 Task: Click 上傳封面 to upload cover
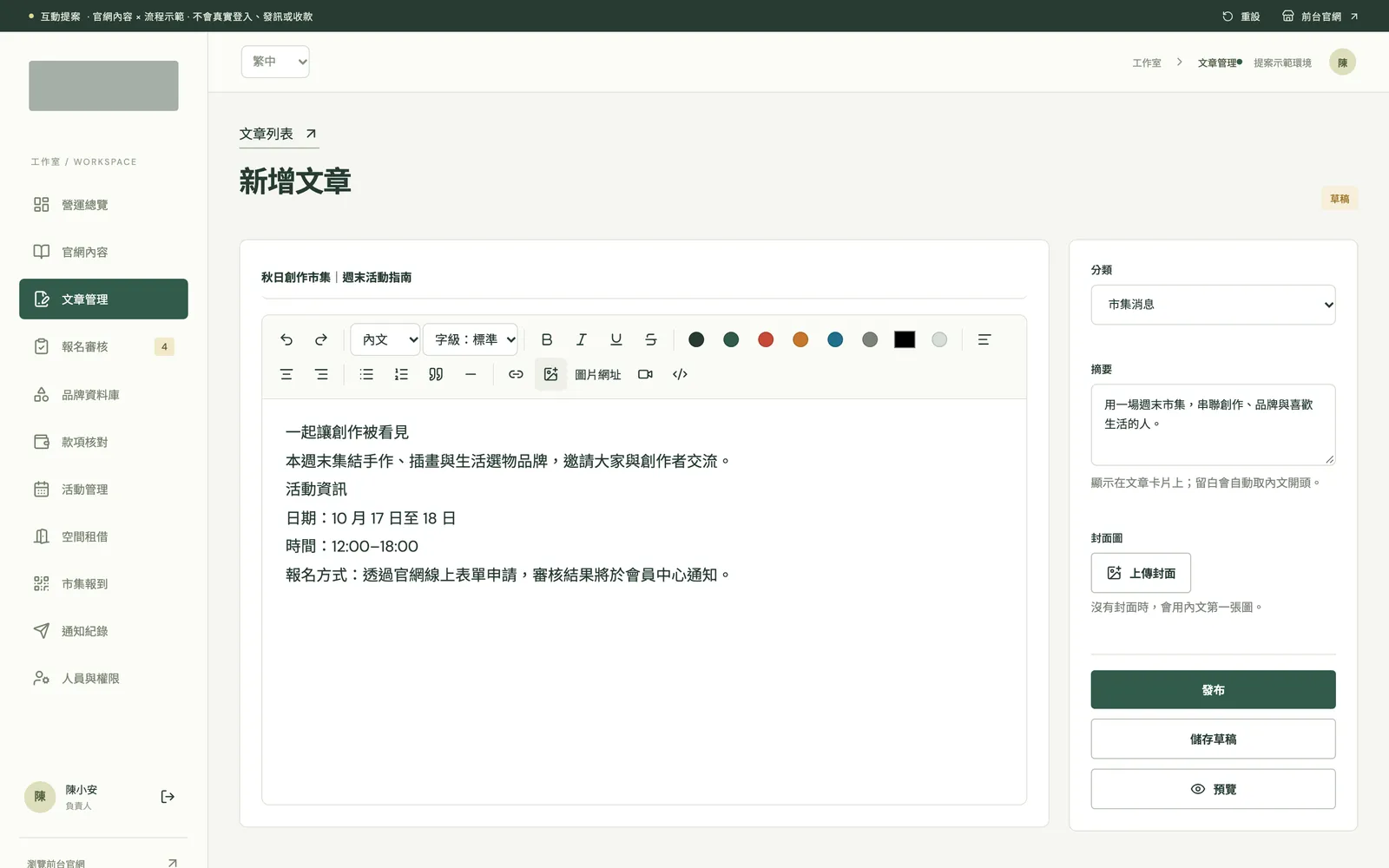coord(1141,573)
